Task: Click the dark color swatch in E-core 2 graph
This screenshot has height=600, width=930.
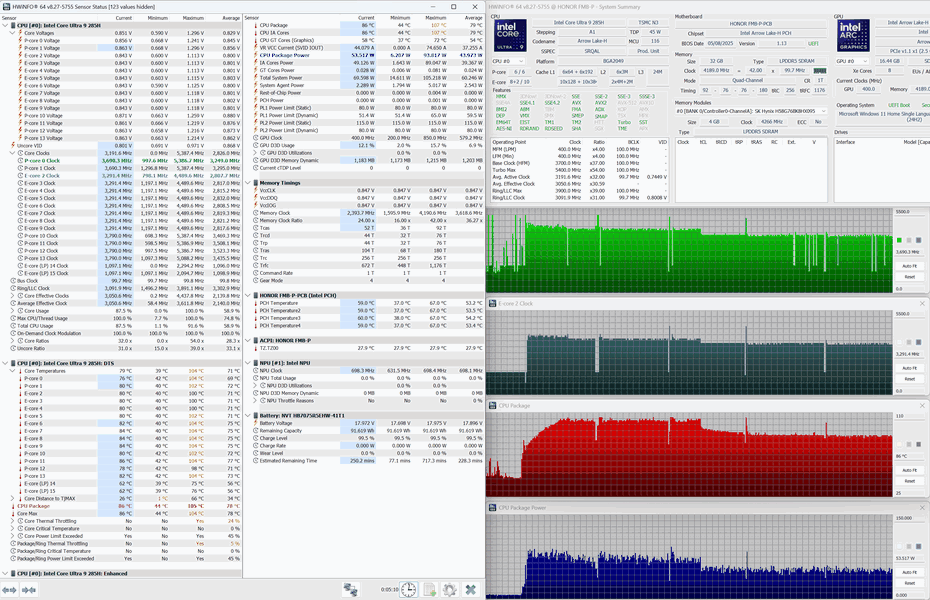Action: click(x=919, y=342)
